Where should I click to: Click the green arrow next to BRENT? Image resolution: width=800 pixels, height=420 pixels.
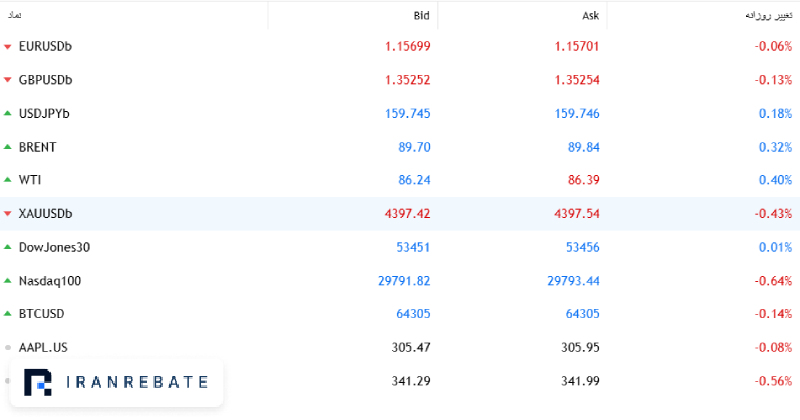(8, 147)
